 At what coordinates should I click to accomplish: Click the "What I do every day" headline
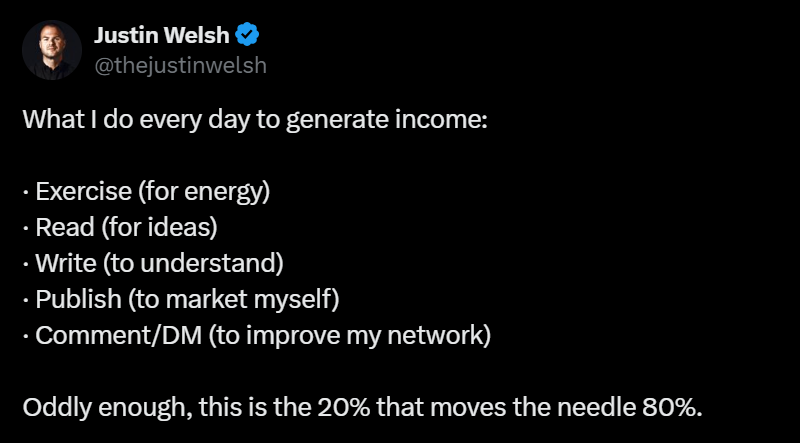[255, 120]
